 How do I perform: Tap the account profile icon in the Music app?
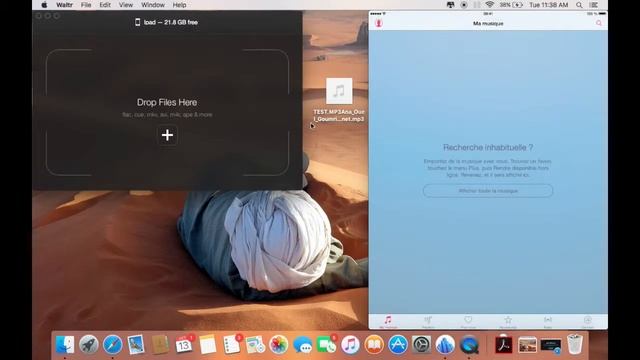379,23
